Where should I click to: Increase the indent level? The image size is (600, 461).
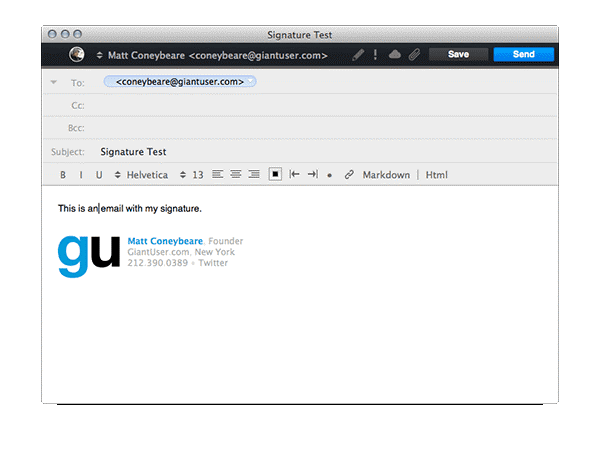tap(313, 174)
